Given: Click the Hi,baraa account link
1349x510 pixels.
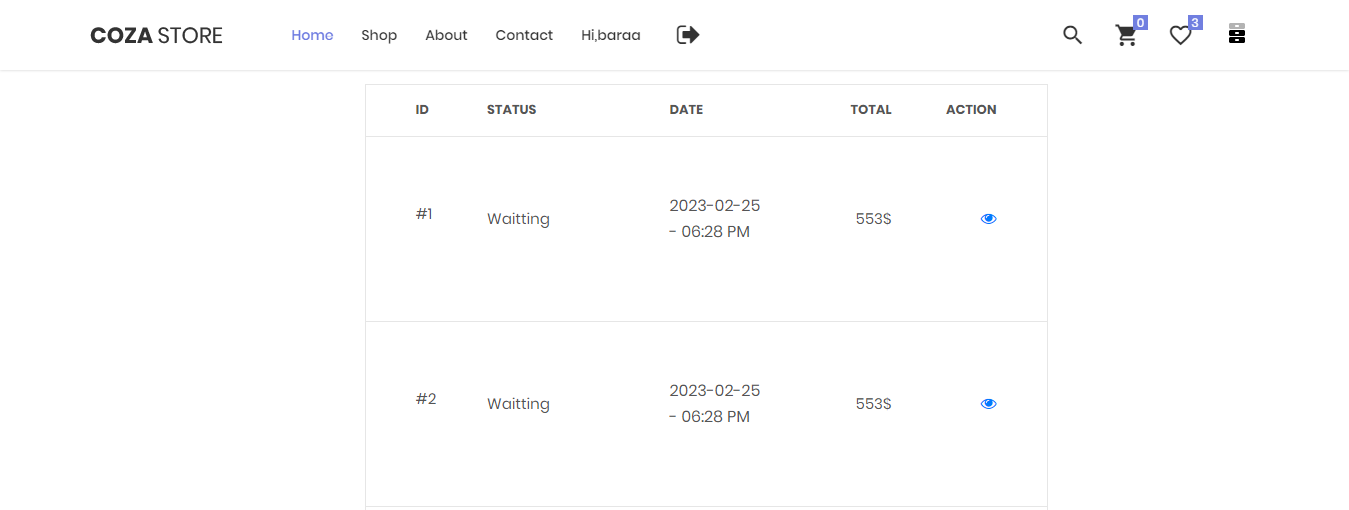Looking at the screenshot, I should [611, 35].
